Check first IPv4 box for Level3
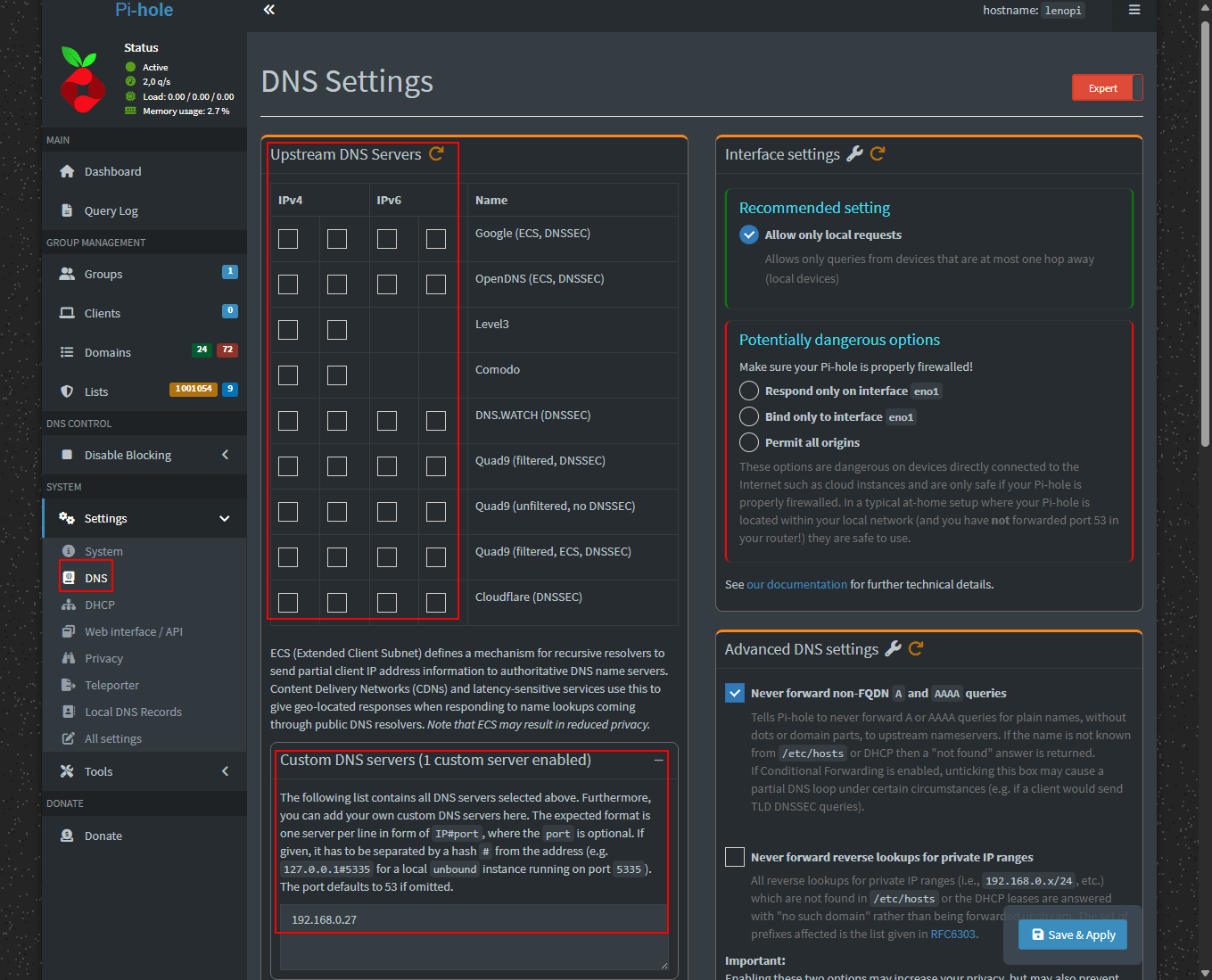1212x980 pixels. [x=288, y=330]
